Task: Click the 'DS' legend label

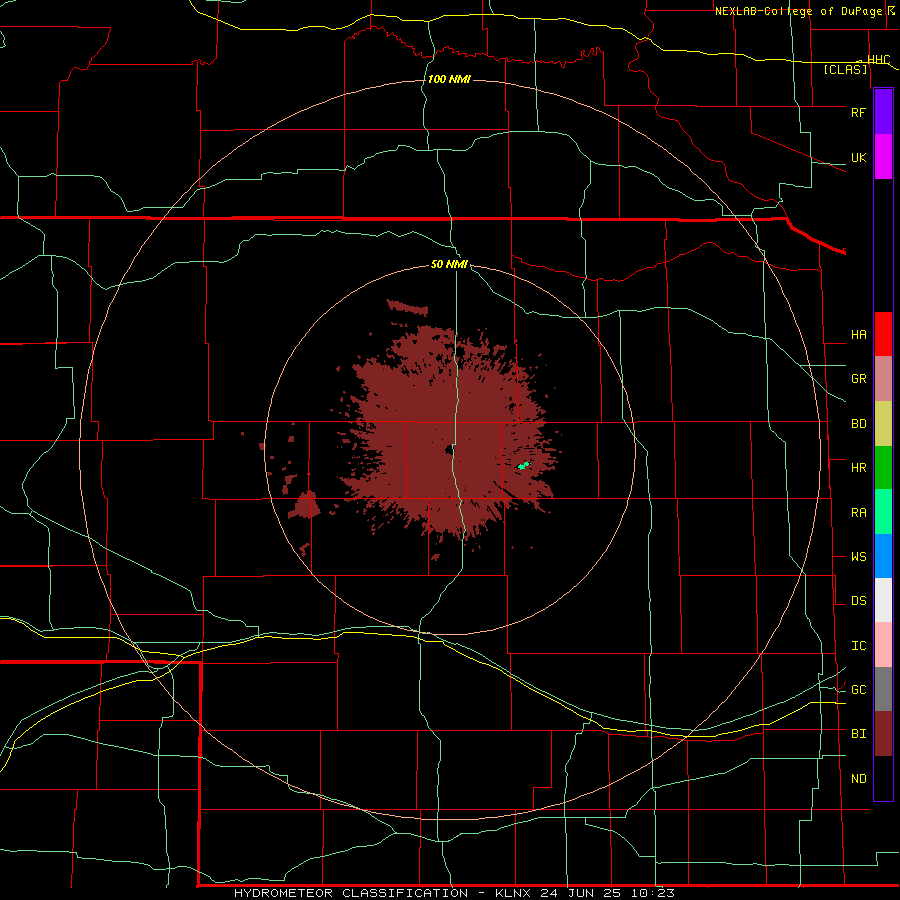Action: point(858,601)
